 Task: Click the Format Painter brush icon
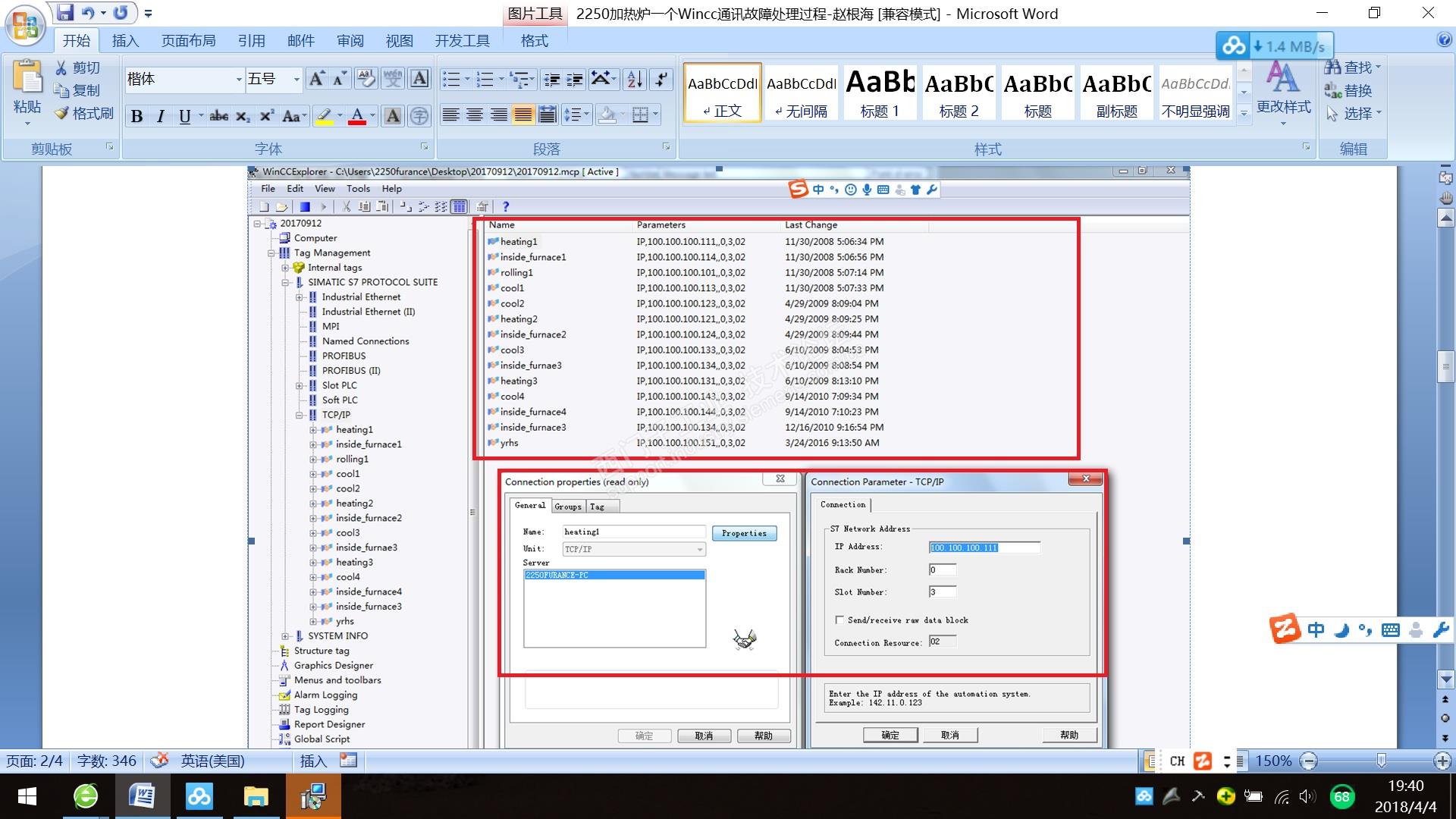(62, 114)
